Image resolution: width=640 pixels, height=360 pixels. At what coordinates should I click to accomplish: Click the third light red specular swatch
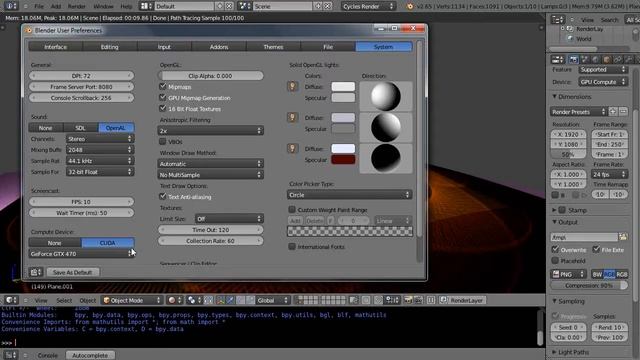coord(343,160)
